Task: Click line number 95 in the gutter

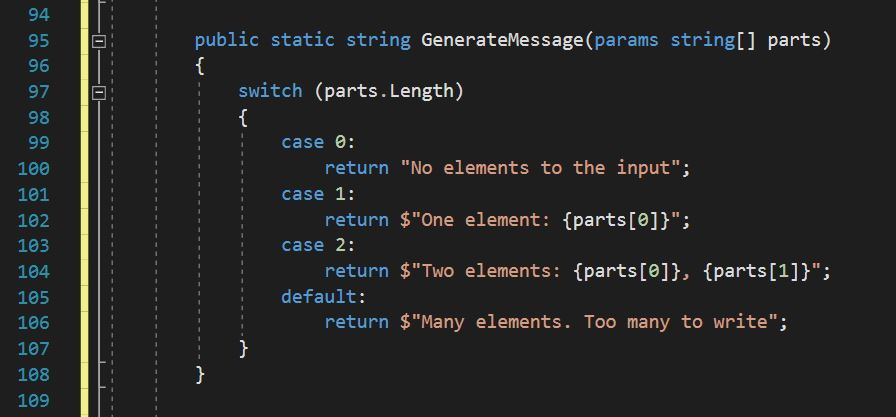Action: pyautogui.click(x=38, y=41)
